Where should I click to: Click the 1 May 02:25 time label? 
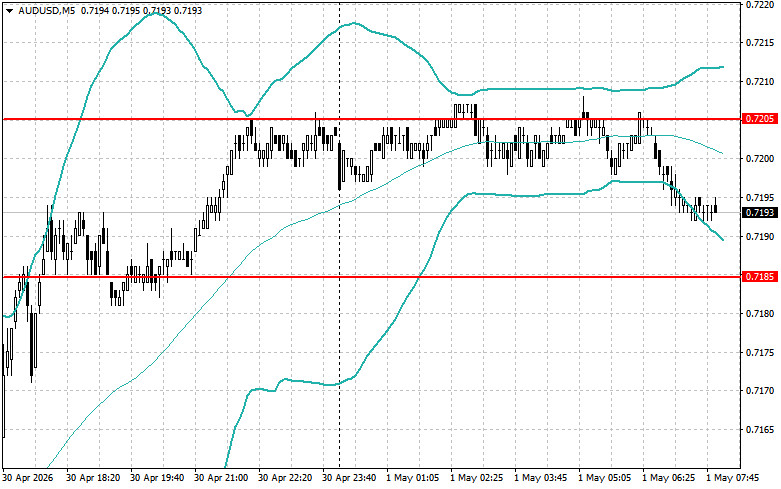[x=477, y=478]
